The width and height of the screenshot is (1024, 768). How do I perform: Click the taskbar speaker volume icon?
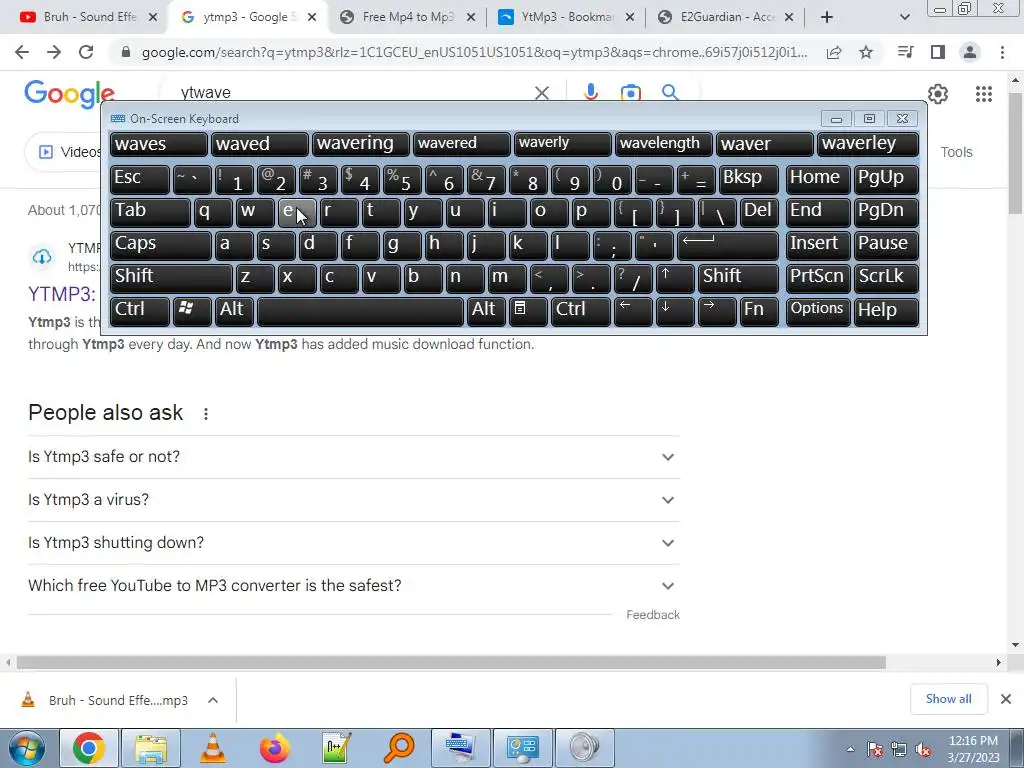click(923, 750)
